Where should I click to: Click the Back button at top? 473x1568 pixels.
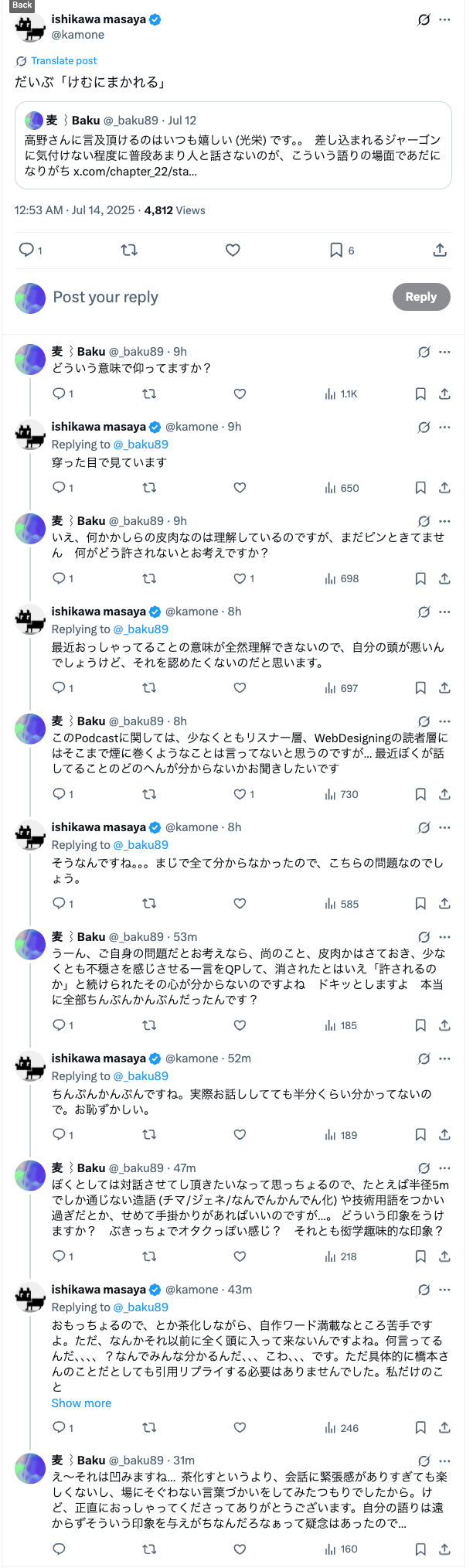point(22,5)
